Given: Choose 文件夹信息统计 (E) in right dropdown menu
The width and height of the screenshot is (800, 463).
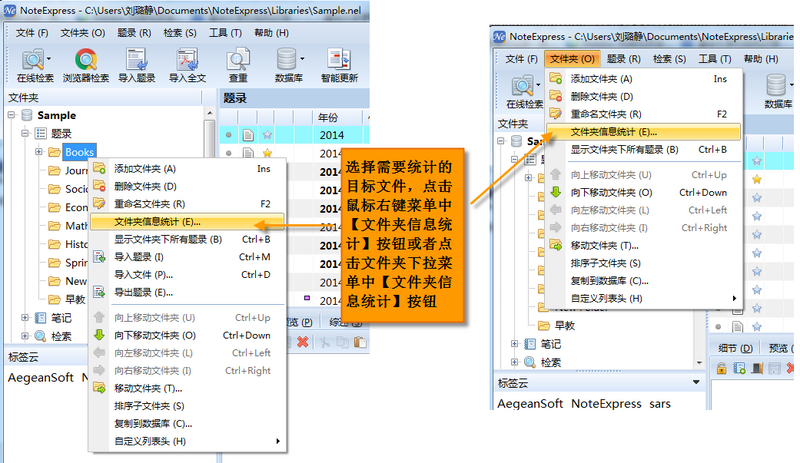Looking at the screenshot, I should (643, 132).
